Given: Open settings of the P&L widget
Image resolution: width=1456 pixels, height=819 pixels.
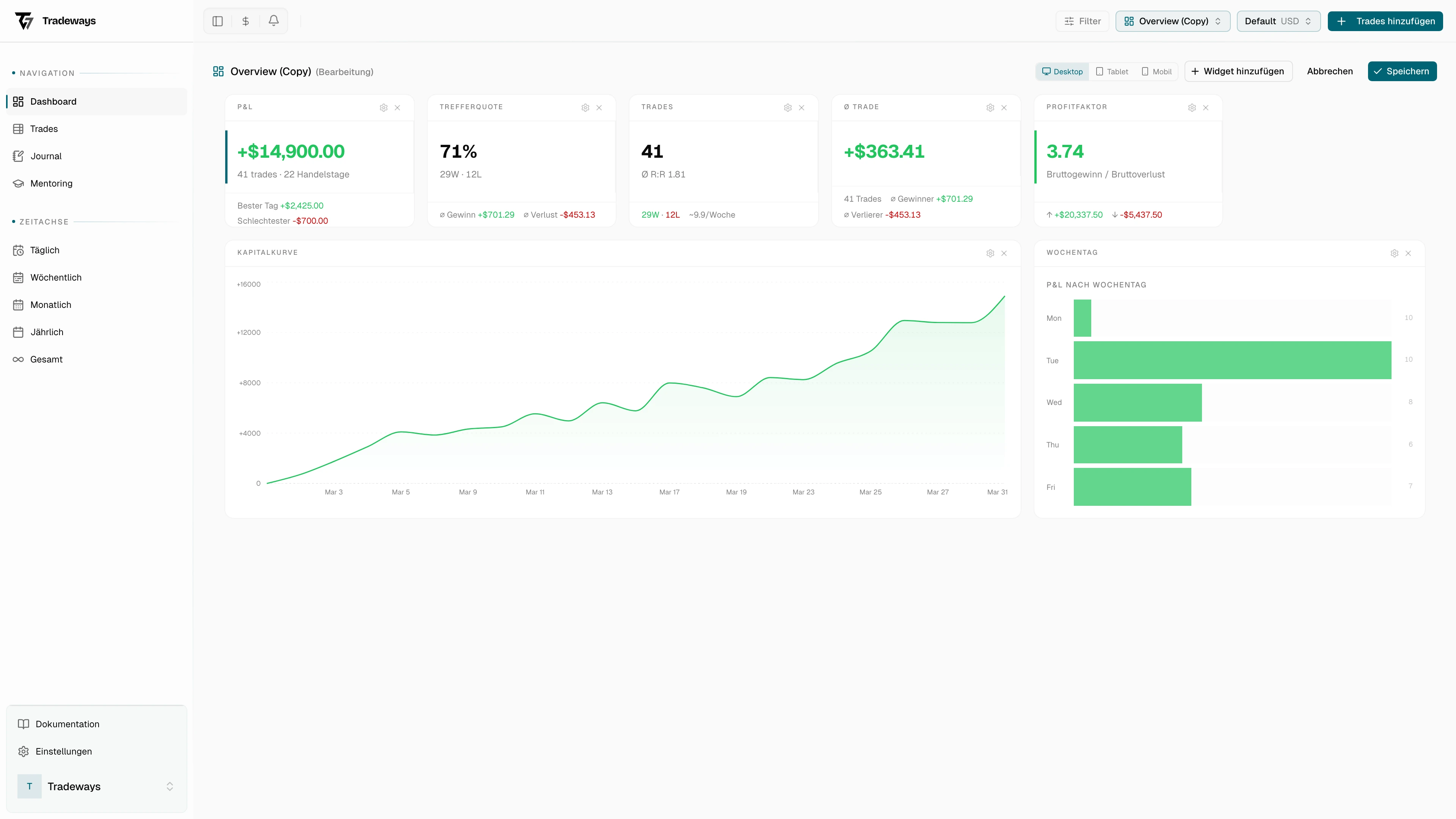Looking at the screenshot, I should 384,107.
